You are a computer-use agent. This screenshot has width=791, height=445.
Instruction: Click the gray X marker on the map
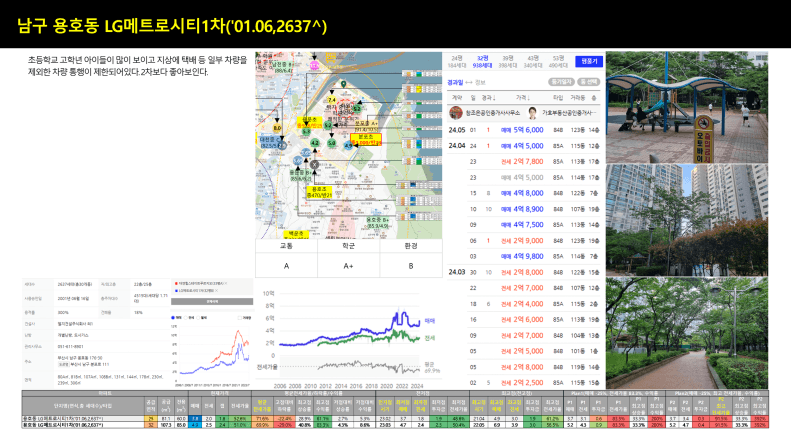[314, 164]
